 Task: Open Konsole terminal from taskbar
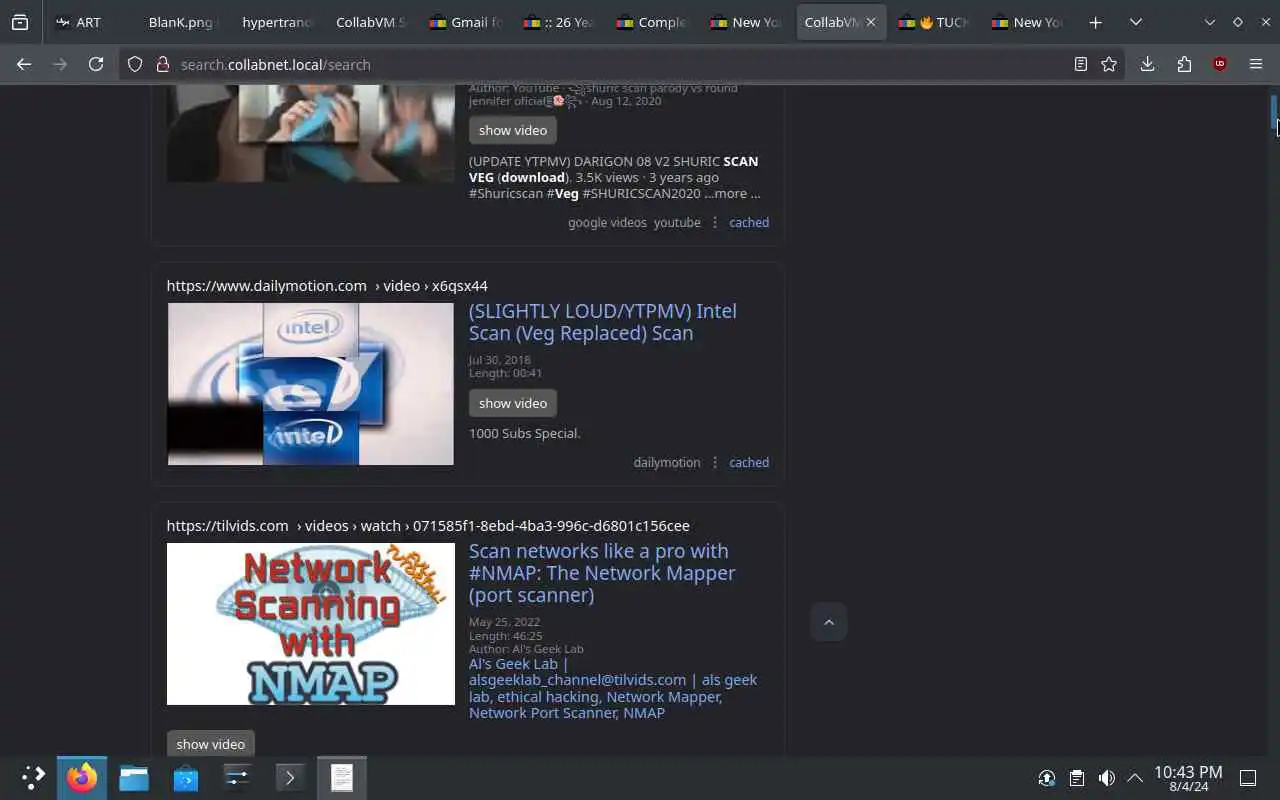pos(290,778)
